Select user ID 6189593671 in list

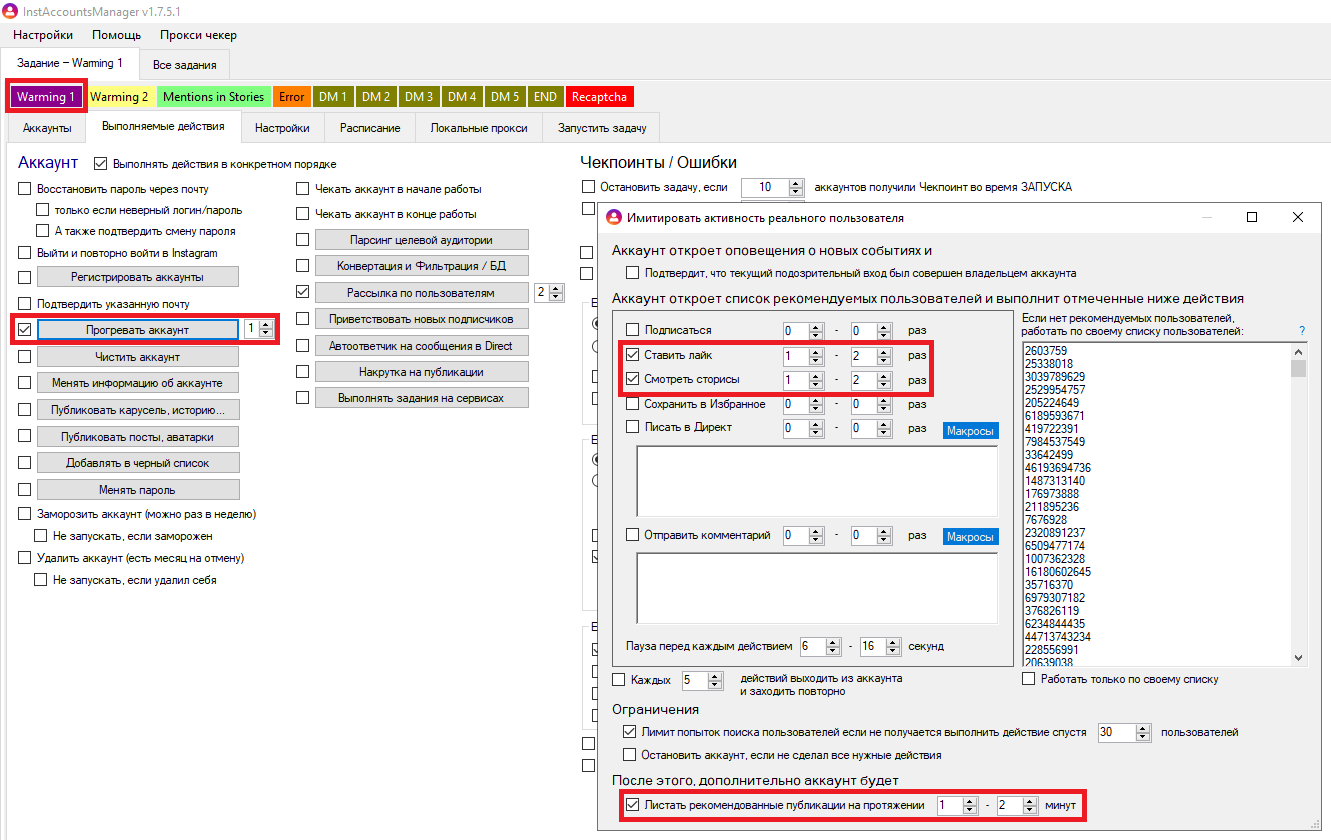(1054, 415)
